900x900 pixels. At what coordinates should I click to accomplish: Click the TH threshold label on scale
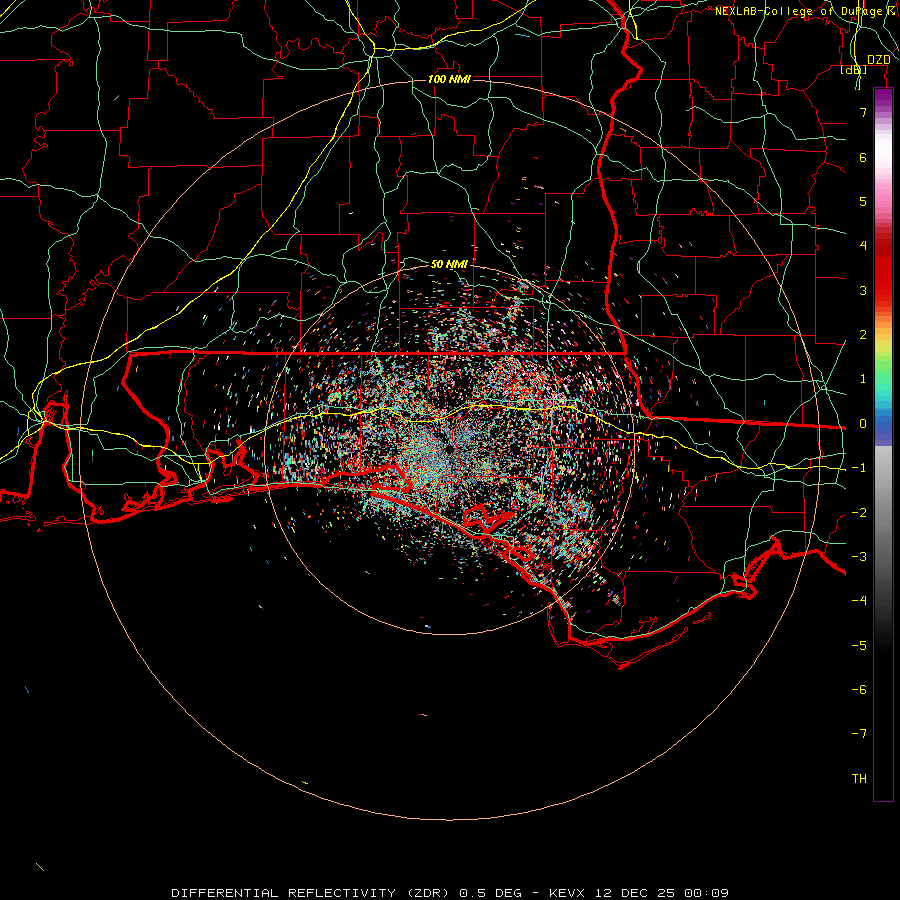point(859,779)
